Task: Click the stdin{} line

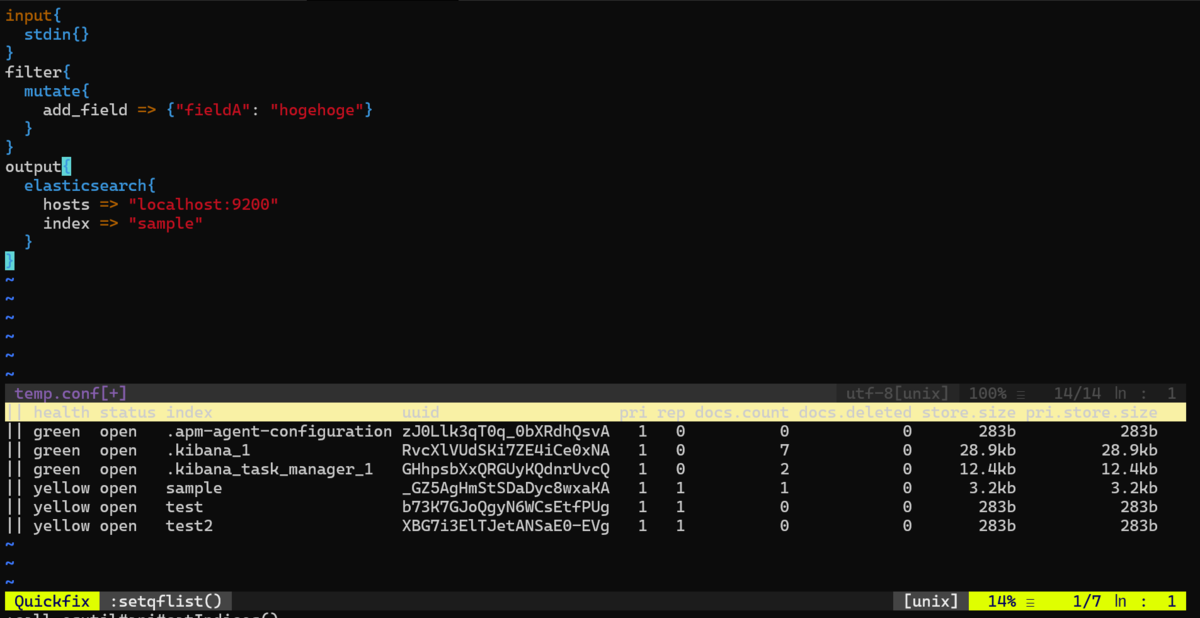Action: point(58,34)
